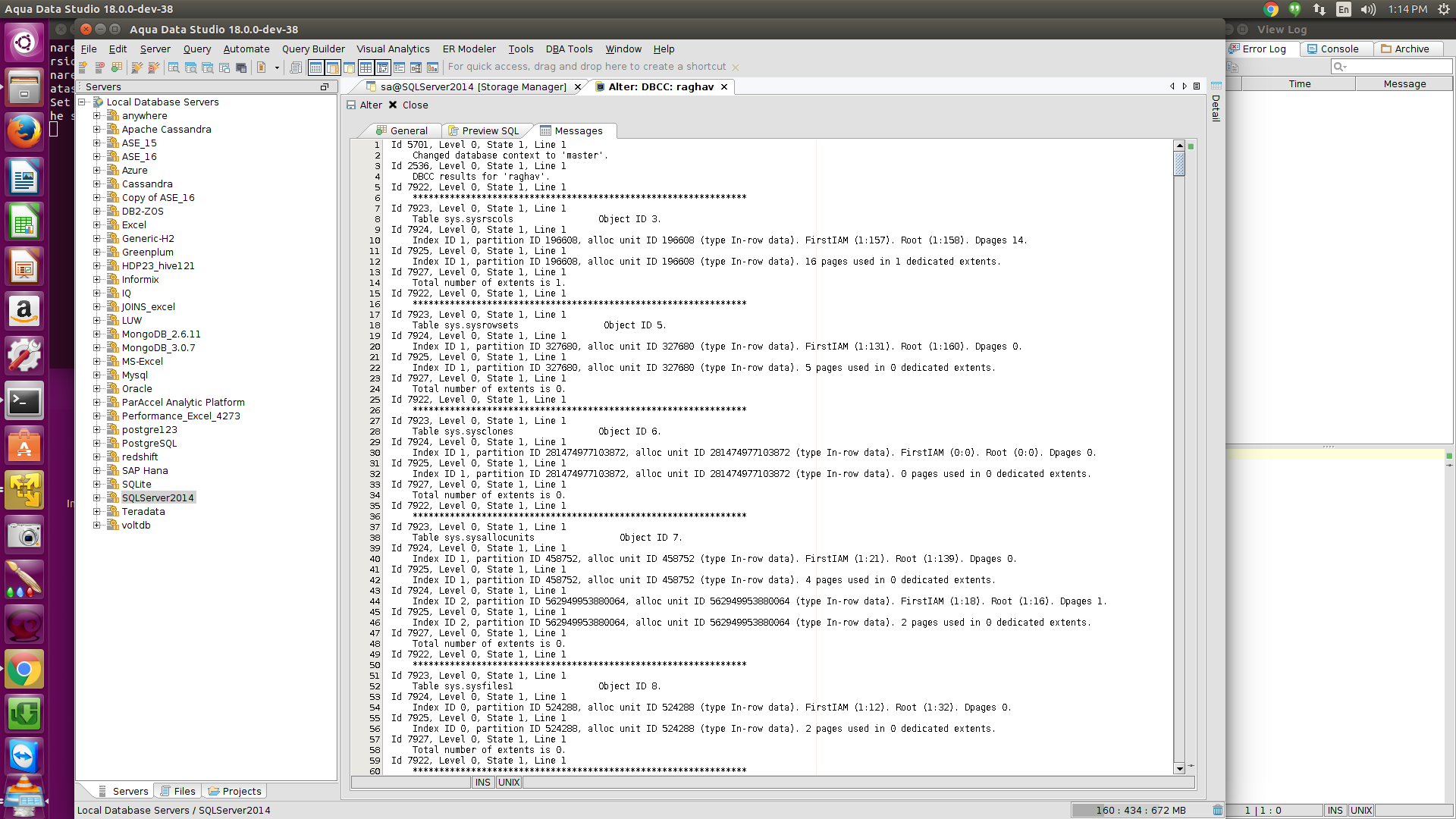Click the maximize Servers panel icon

tap(325, 87)
